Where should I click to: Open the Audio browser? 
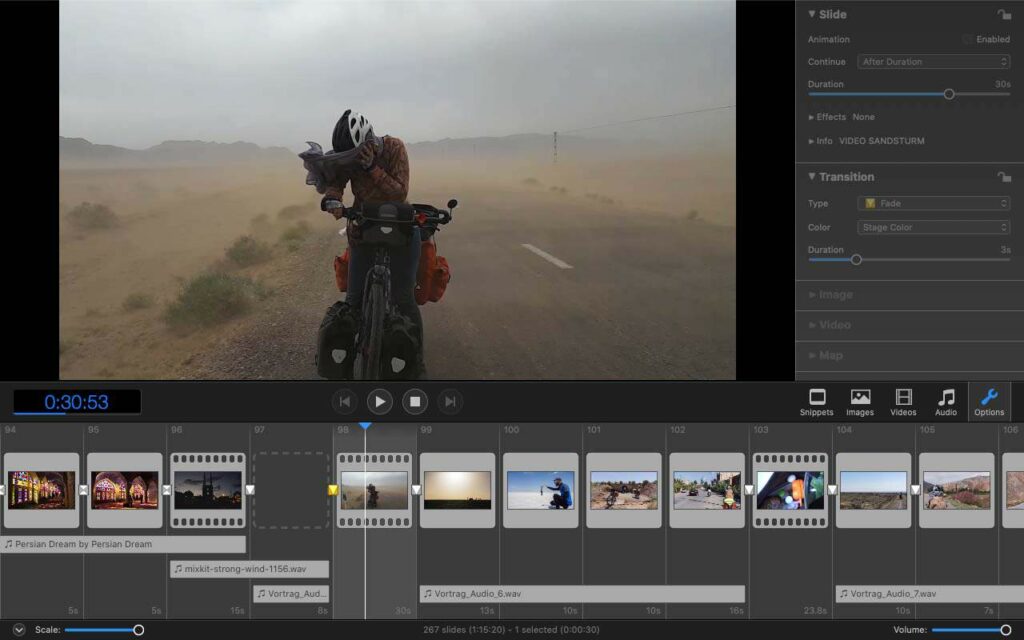click(x=946, y=402)
